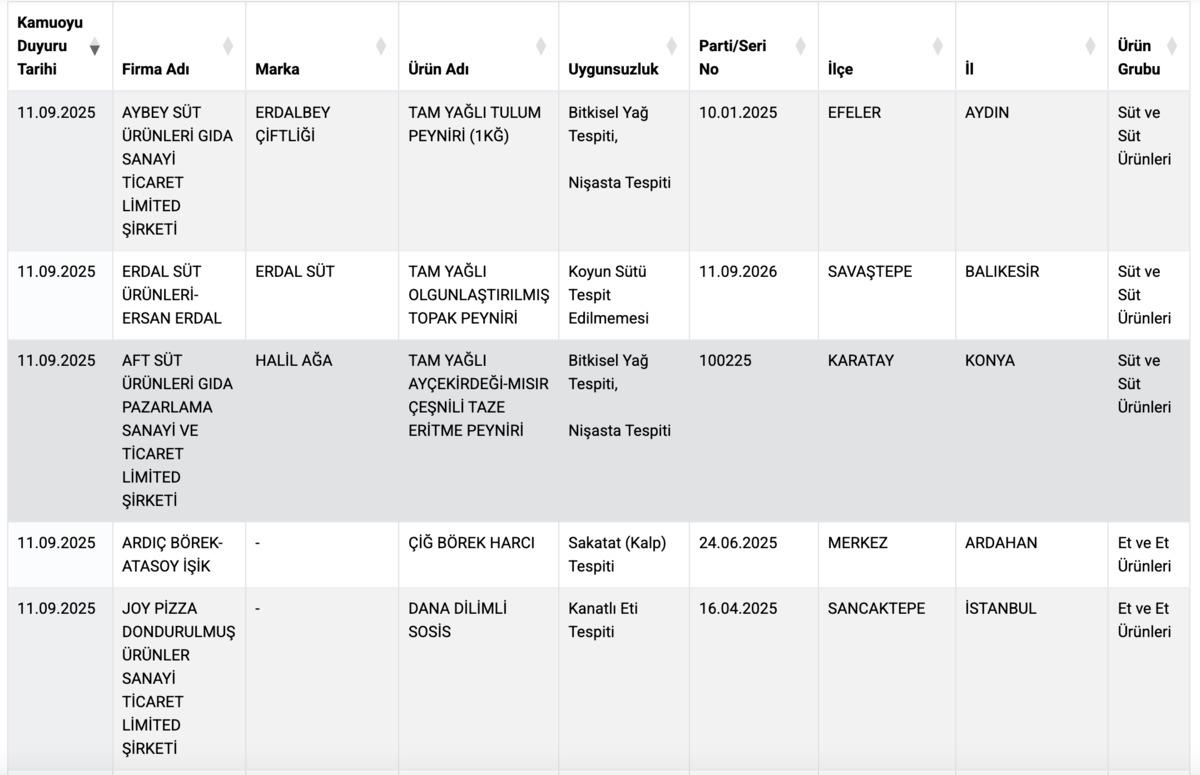
Task: Select the HALİL AĞA brand cell
Action: coord(293,360)
